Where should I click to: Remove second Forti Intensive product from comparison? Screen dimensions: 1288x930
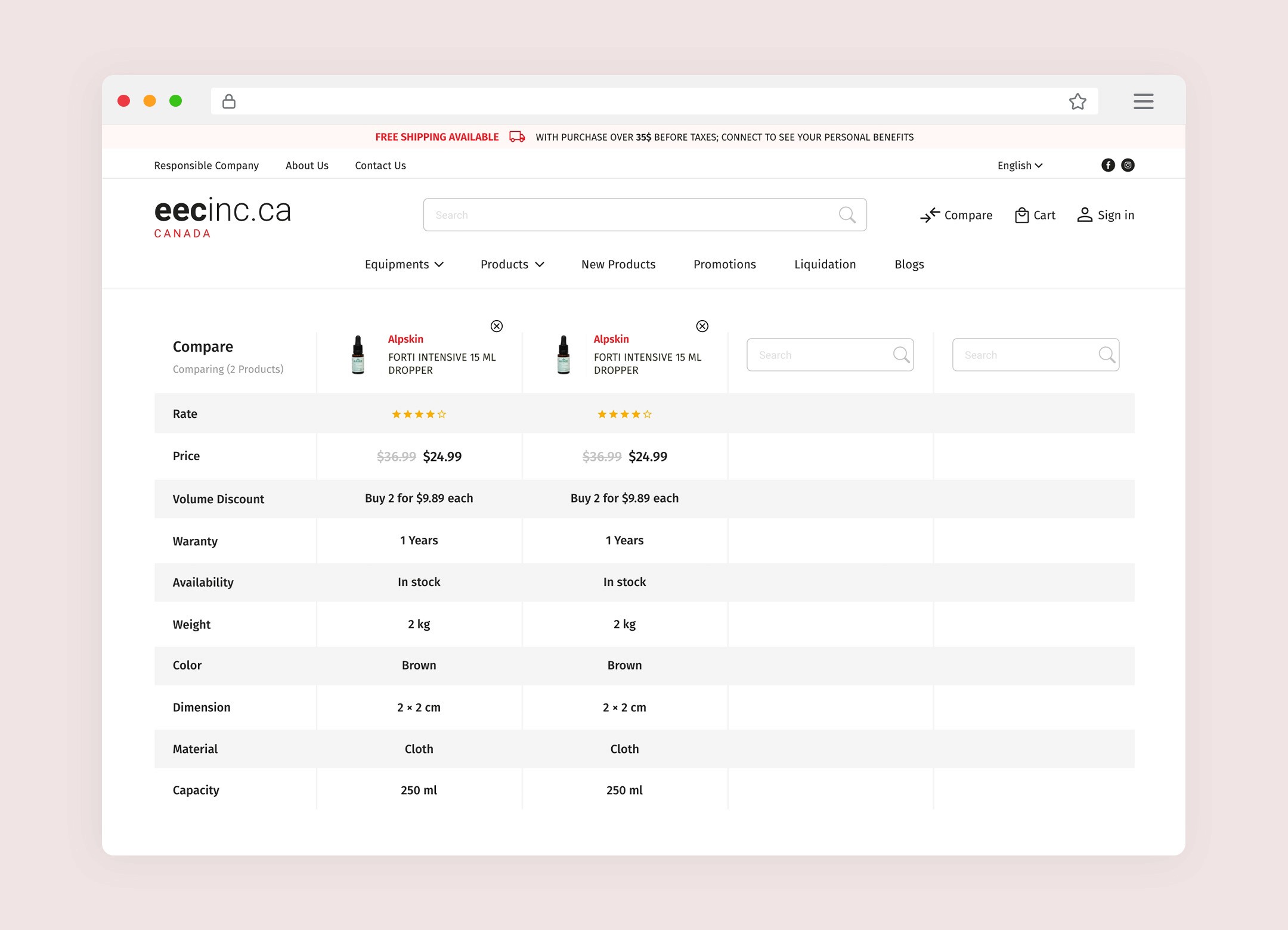coord(702,326)
